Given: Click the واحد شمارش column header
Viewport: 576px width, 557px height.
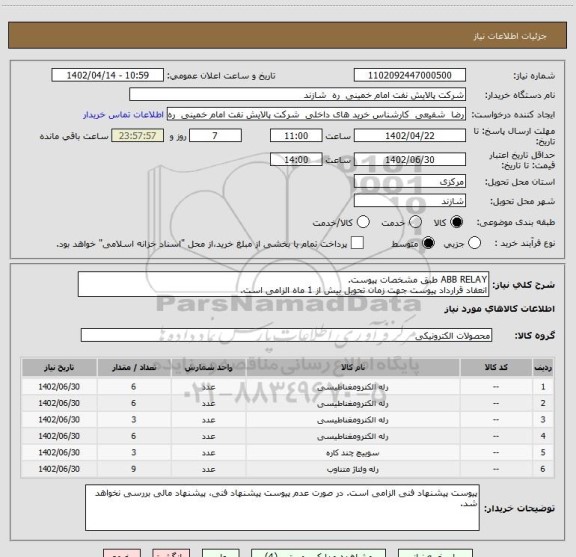Looking at the screenshot, I should (209, 367).
